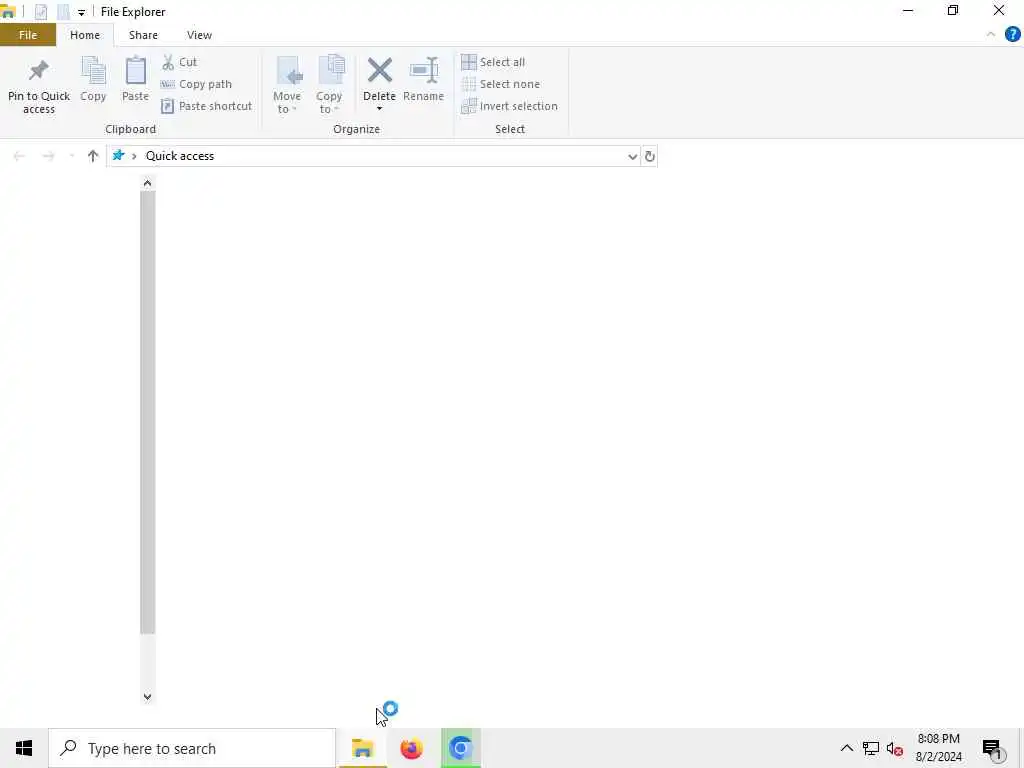Expand the Delete options arrow

click(x=379, y=108)
